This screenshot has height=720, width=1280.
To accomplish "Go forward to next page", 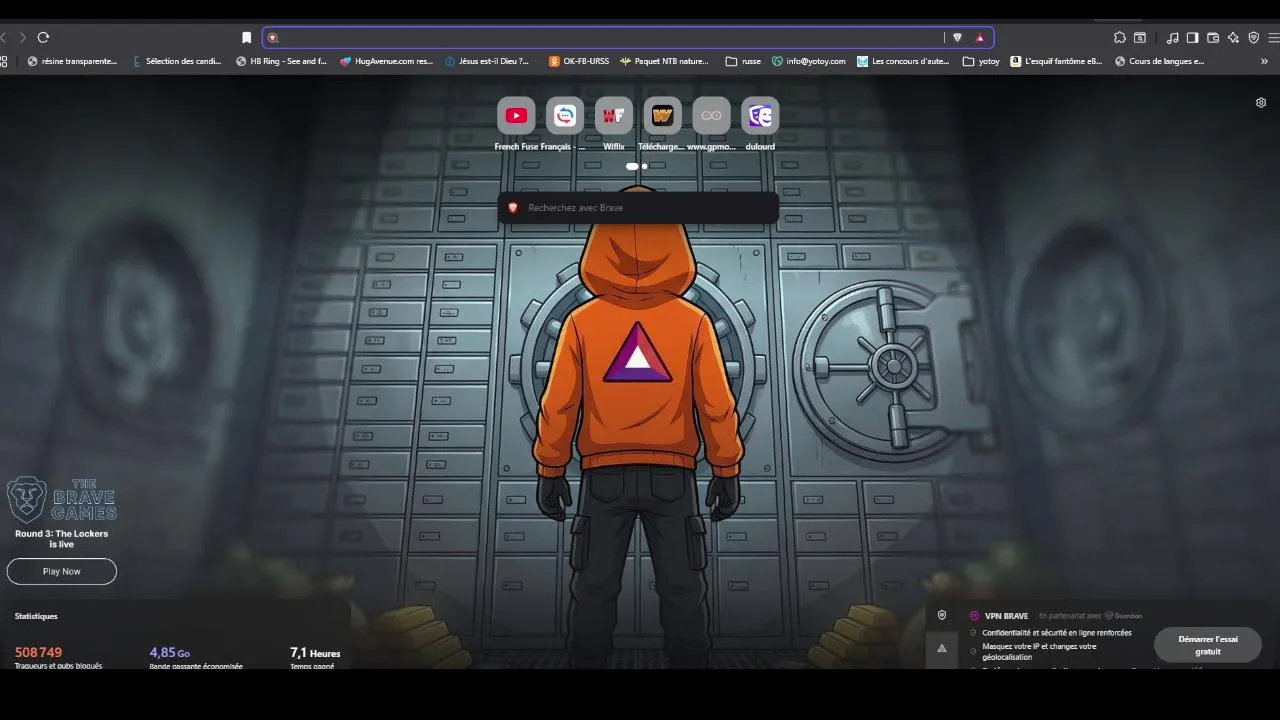I will (22, 37).
